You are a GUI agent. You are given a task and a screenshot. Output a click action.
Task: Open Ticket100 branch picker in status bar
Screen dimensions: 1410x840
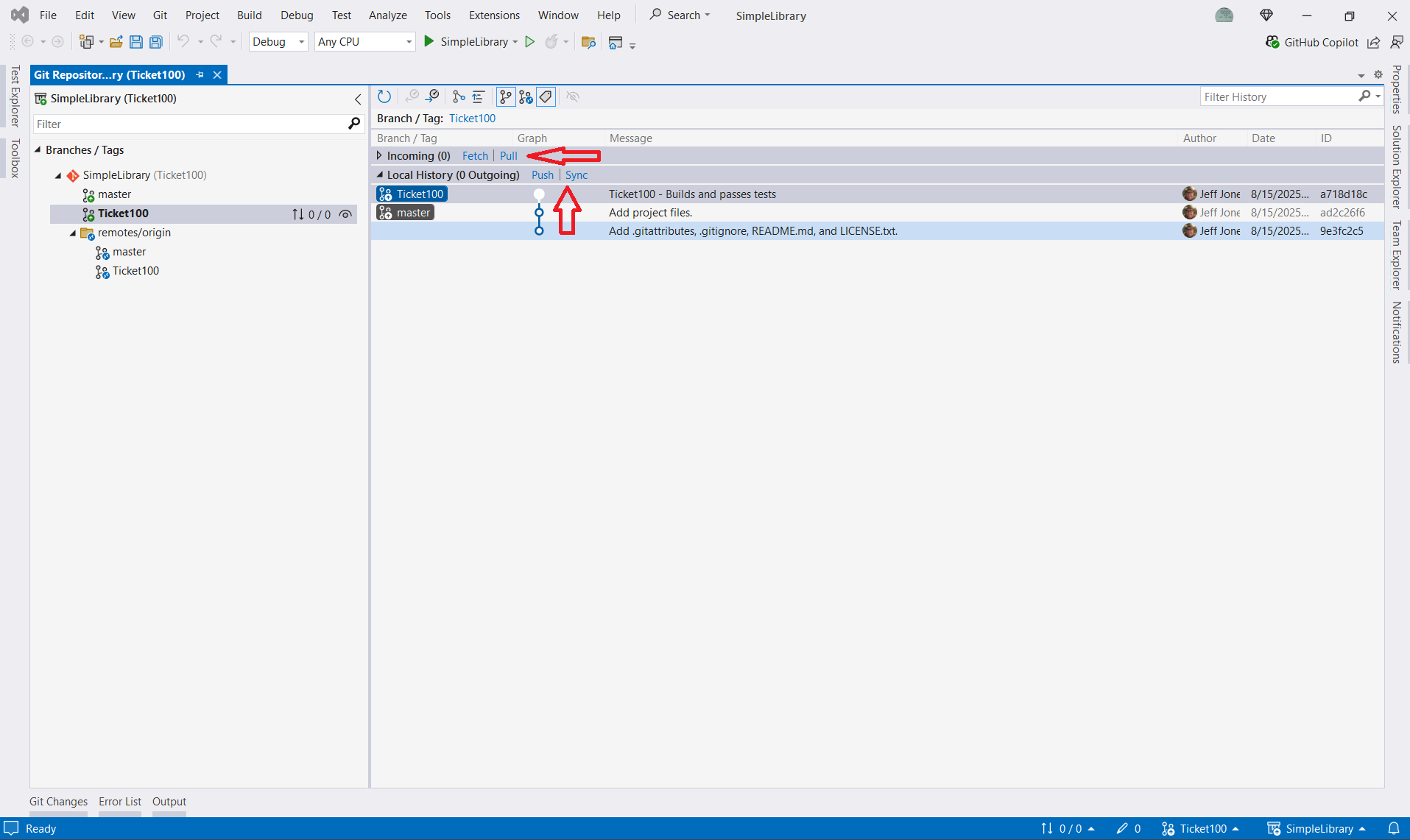click(1200, 828)
